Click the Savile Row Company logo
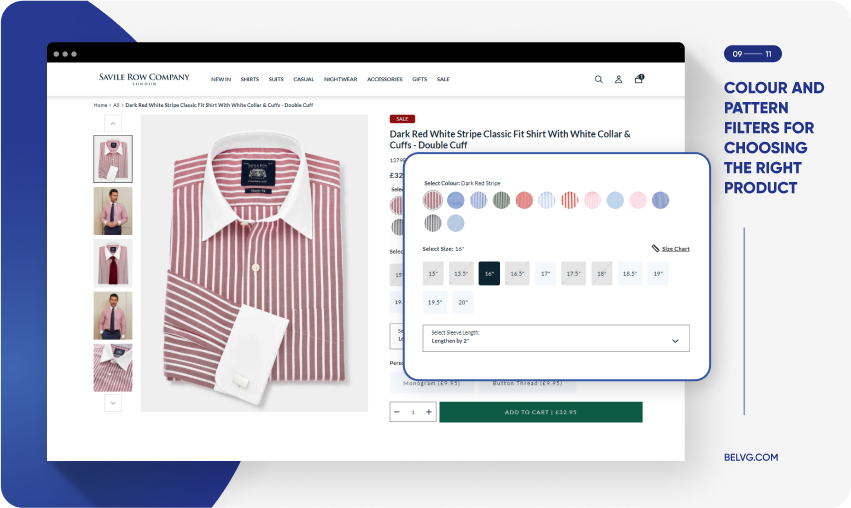The height and width of the screenshot is (508, 851). [144, 79]
